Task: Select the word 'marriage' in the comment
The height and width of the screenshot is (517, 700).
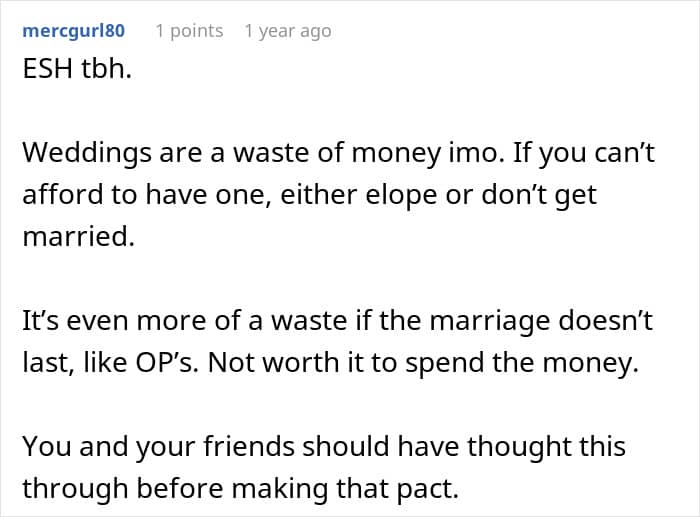Action: [490, 322]
